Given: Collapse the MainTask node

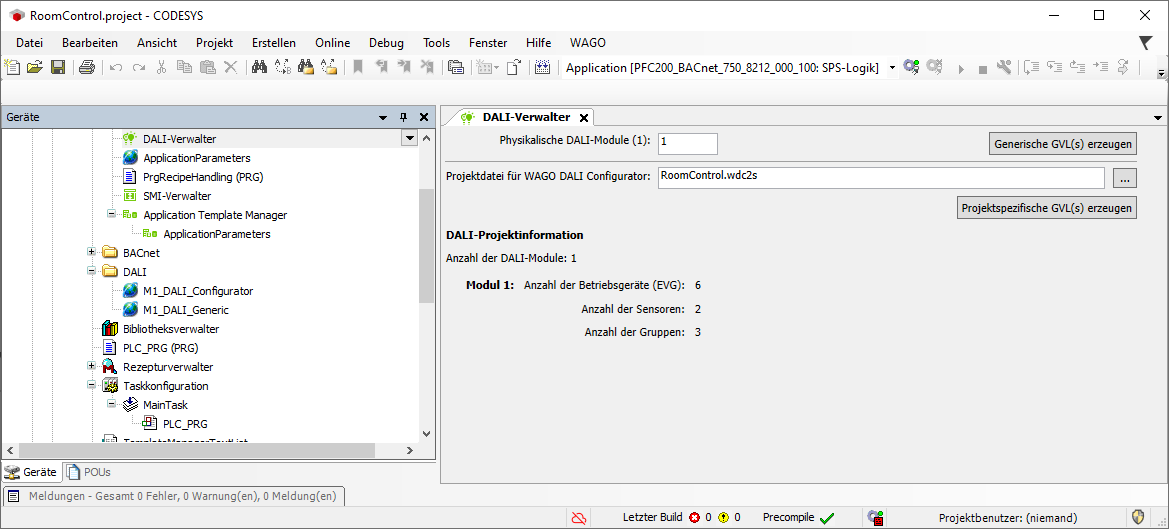Looking at the screenshot, I should [112, 405].
